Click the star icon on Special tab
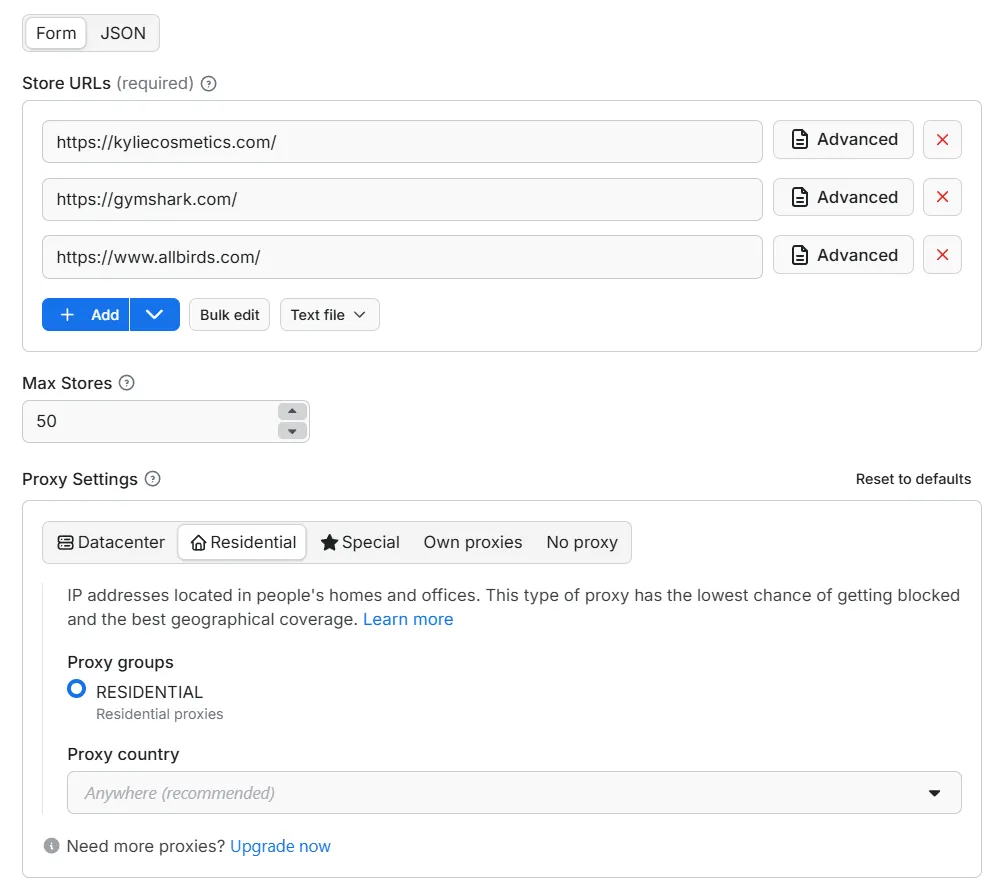Screen dimensions: 994x889 click(329, 542)
